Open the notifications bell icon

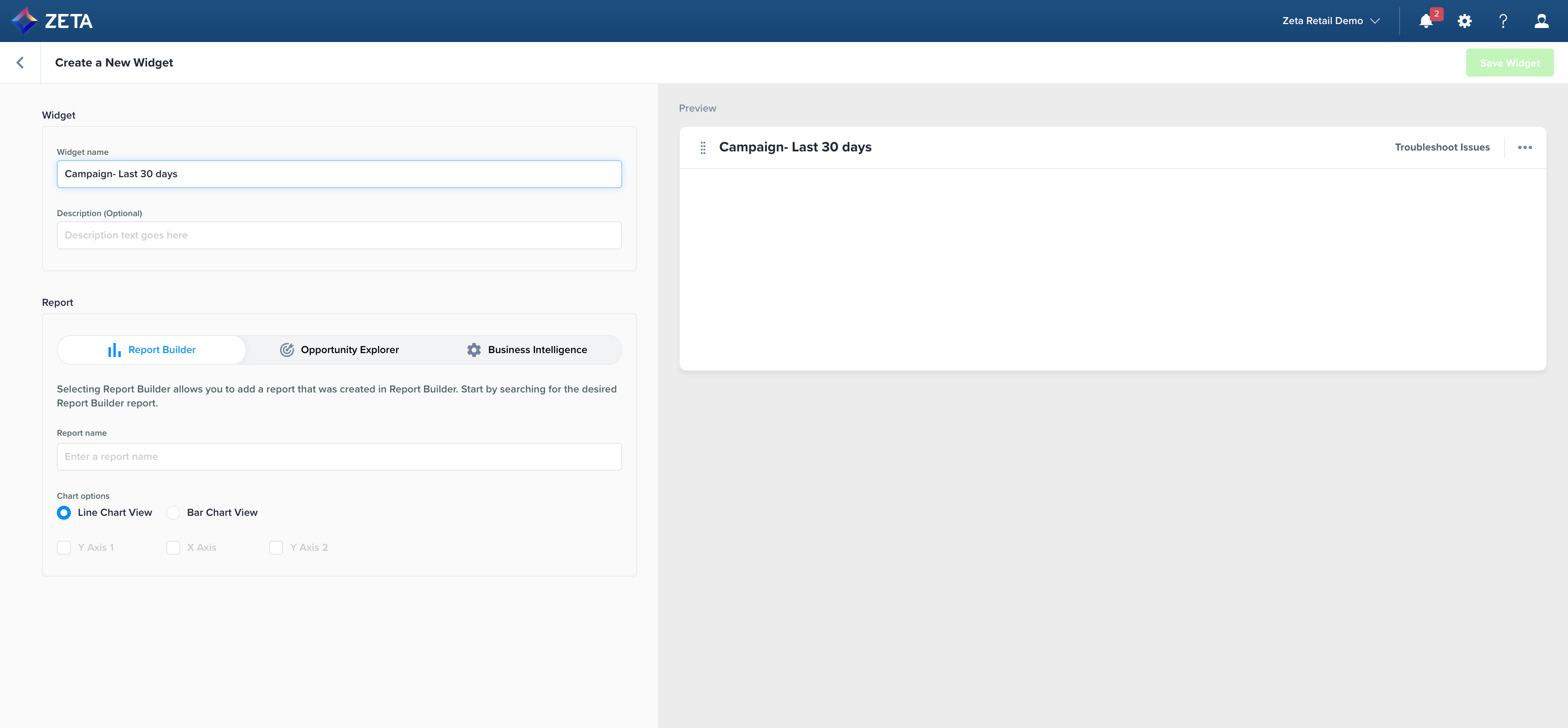(1425, 21)
